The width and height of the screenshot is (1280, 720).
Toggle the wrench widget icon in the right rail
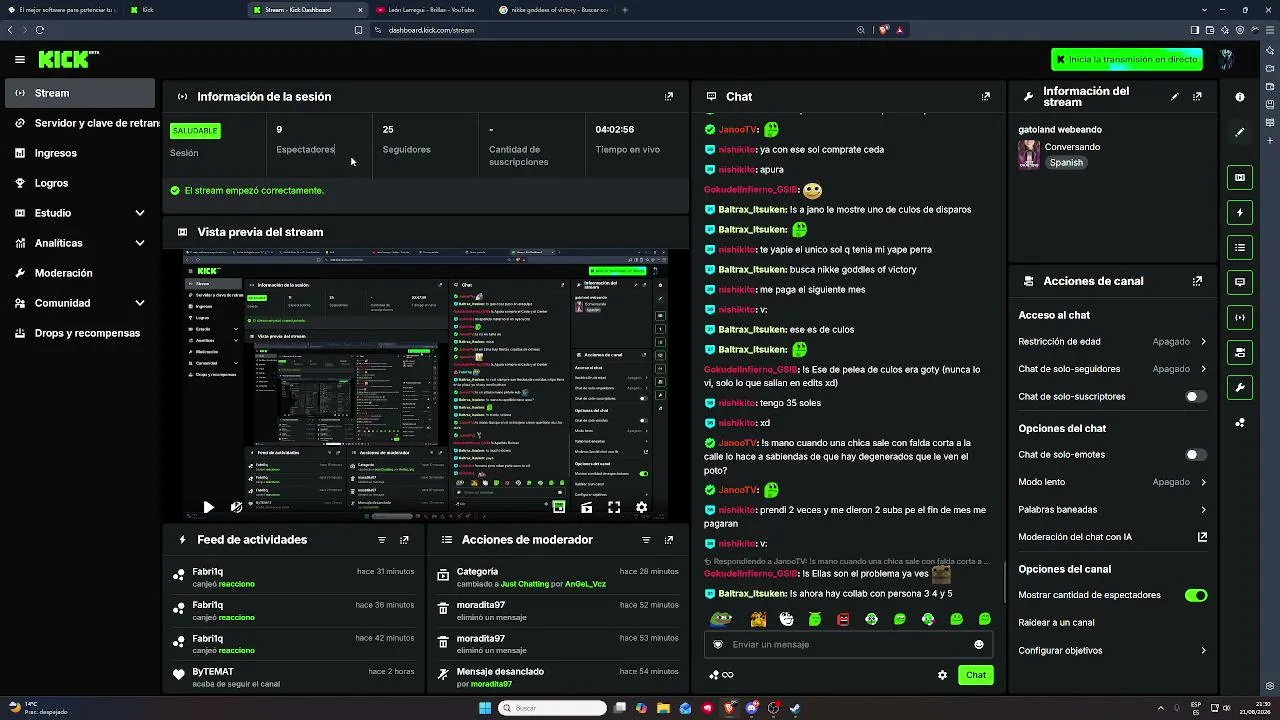point(1240,388)
